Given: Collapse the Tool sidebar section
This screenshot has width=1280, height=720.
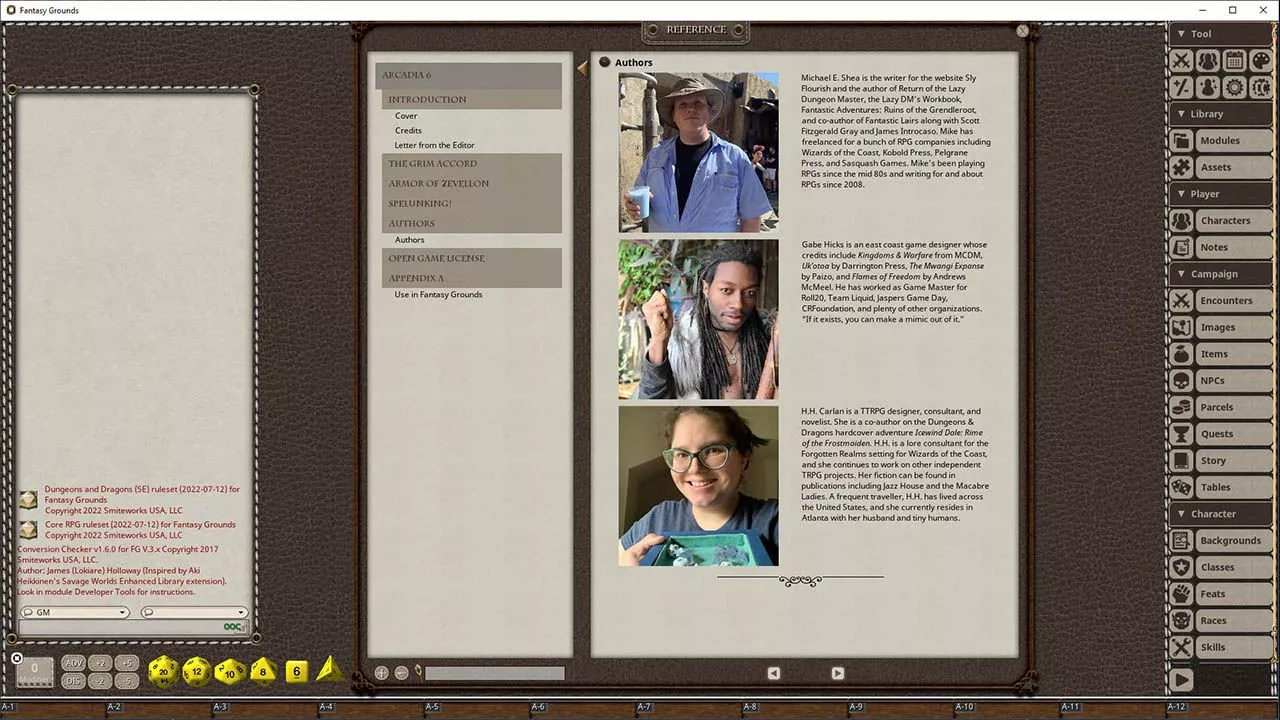Looking at the screenshot, I should tap(1221, 34).
